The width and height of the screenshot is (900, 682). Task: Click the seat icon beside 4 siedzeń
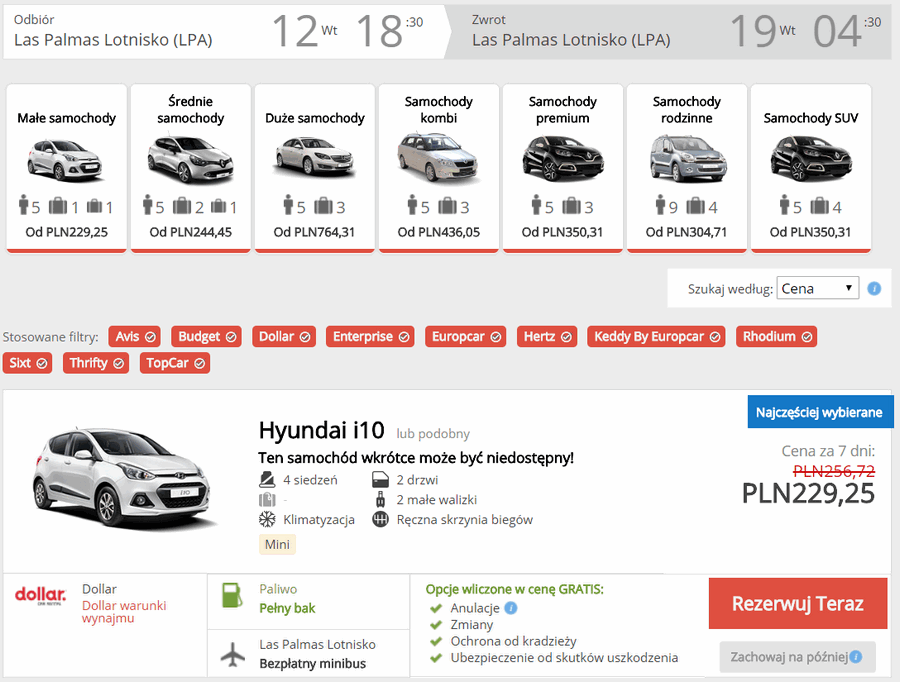coord(267,479)
